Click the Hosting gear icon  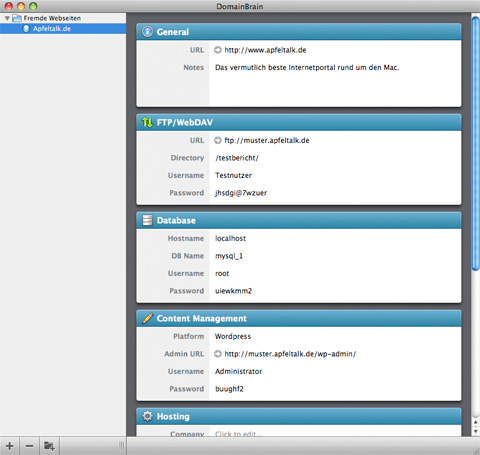[x=147, y=416]
